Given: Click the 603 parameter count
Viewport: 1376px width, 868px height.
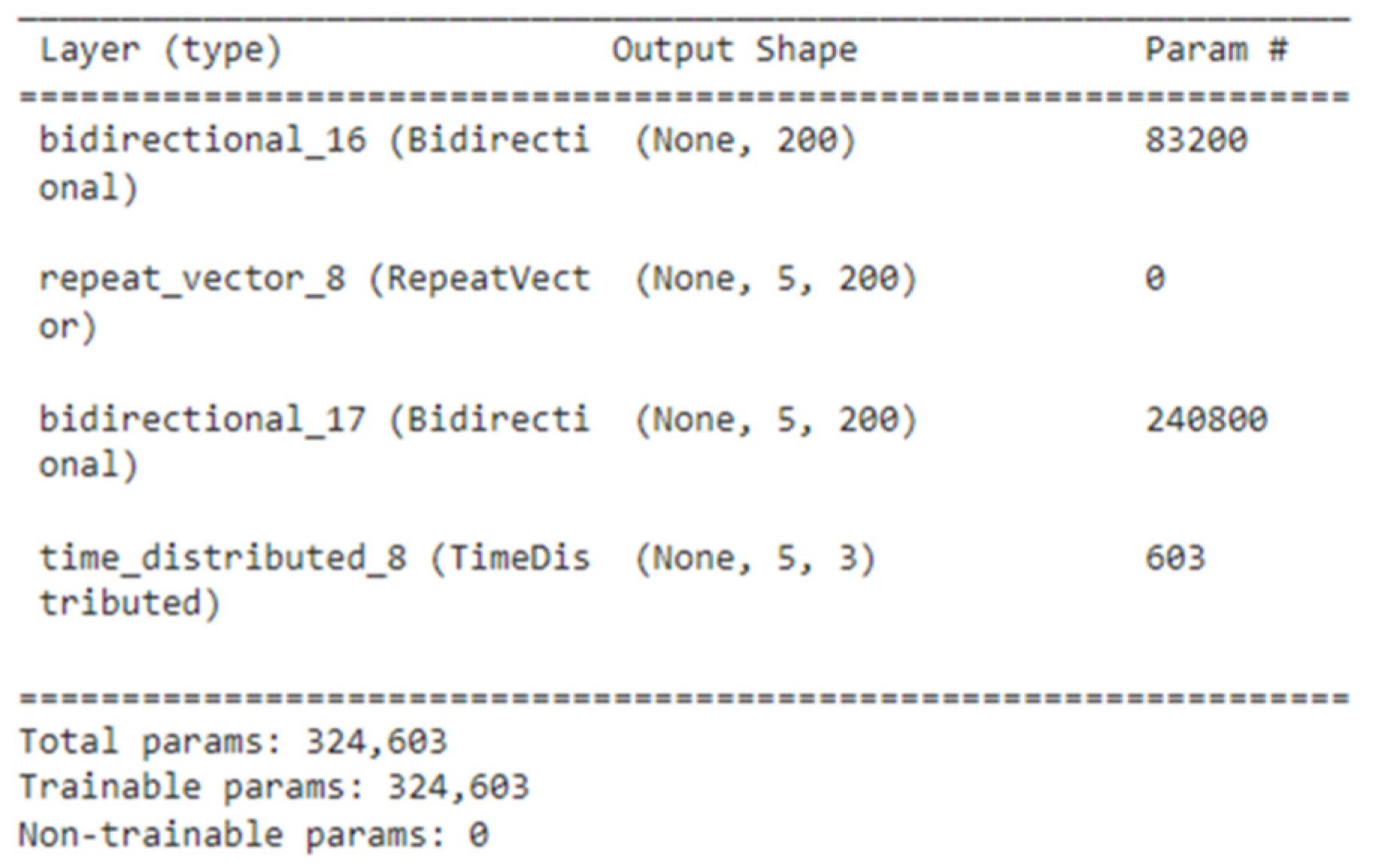Looking at the screenshot, I should (x=1175, y=558).
